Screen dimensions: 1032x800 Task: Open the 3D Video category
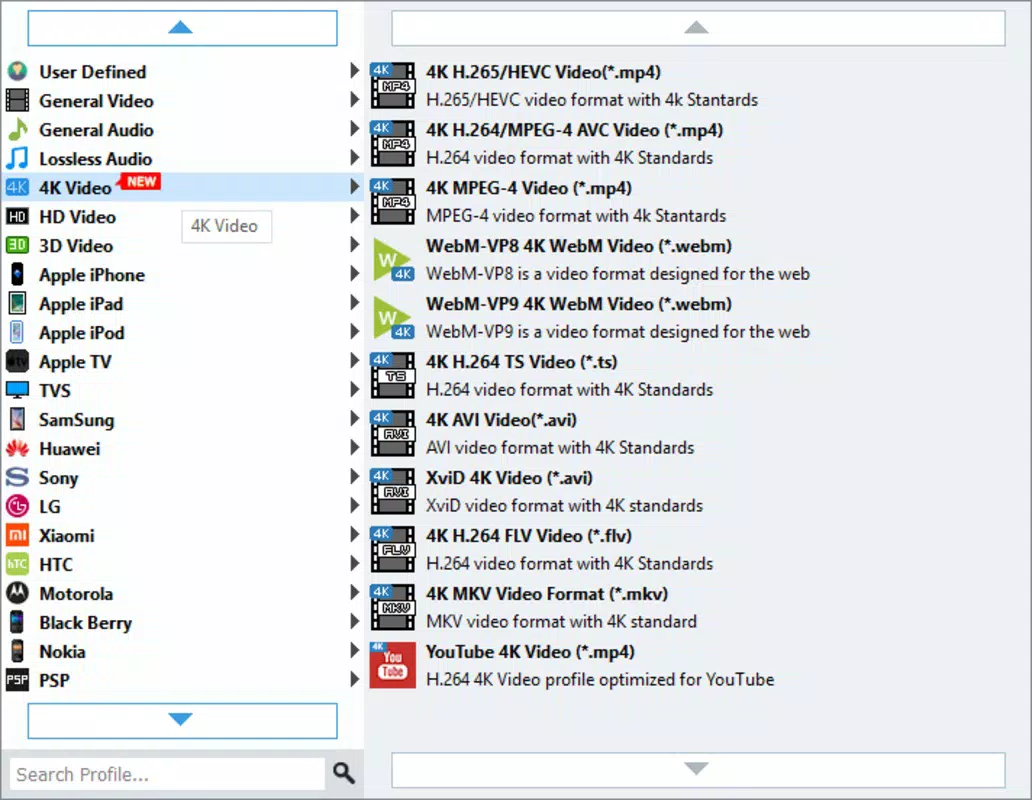pyautogui.click(x=183, y=245)
